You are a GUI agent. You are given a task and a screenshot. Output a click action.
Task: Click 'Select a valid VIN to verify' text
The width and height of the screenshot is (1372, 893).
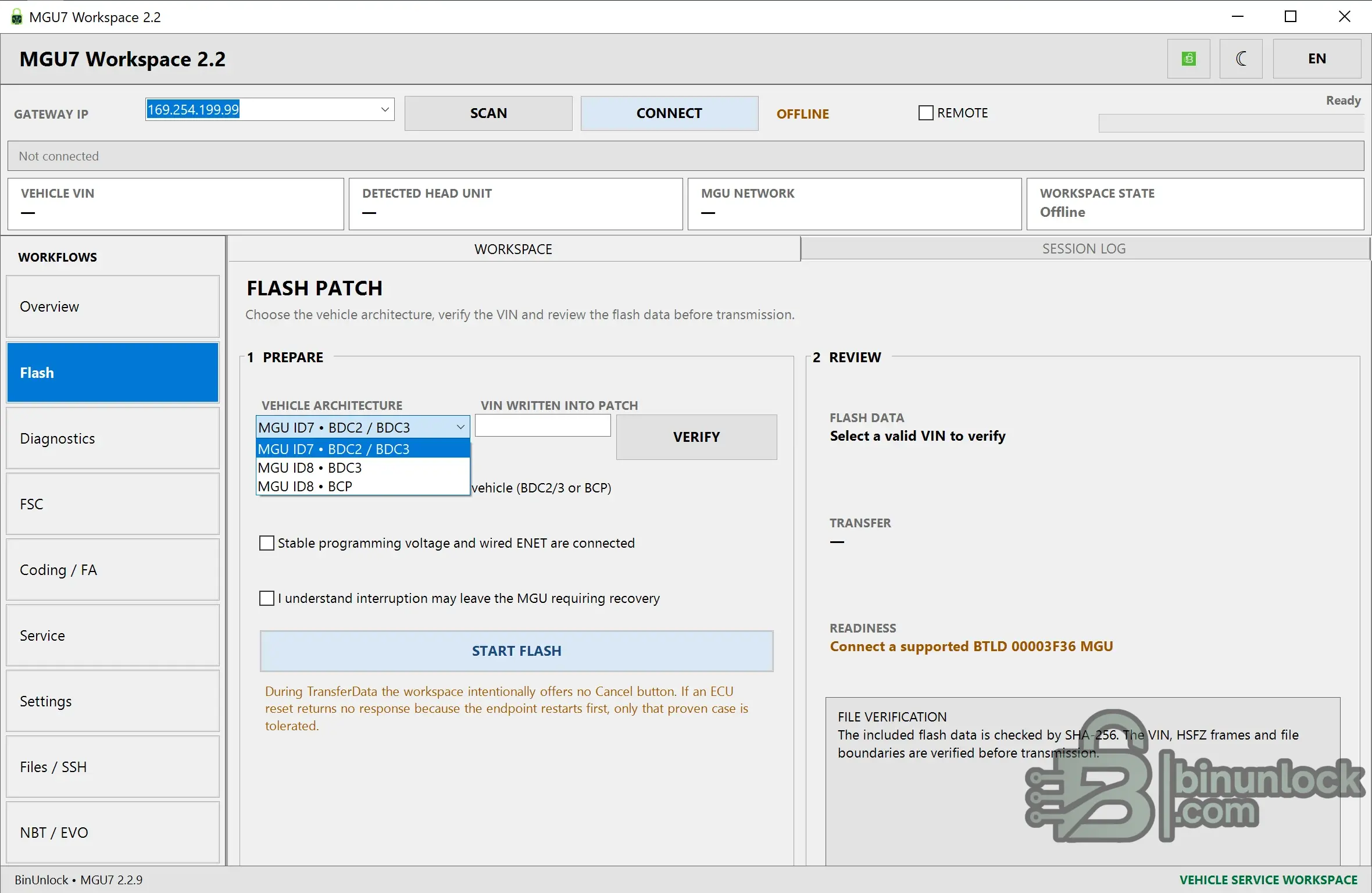pos(917,436)
